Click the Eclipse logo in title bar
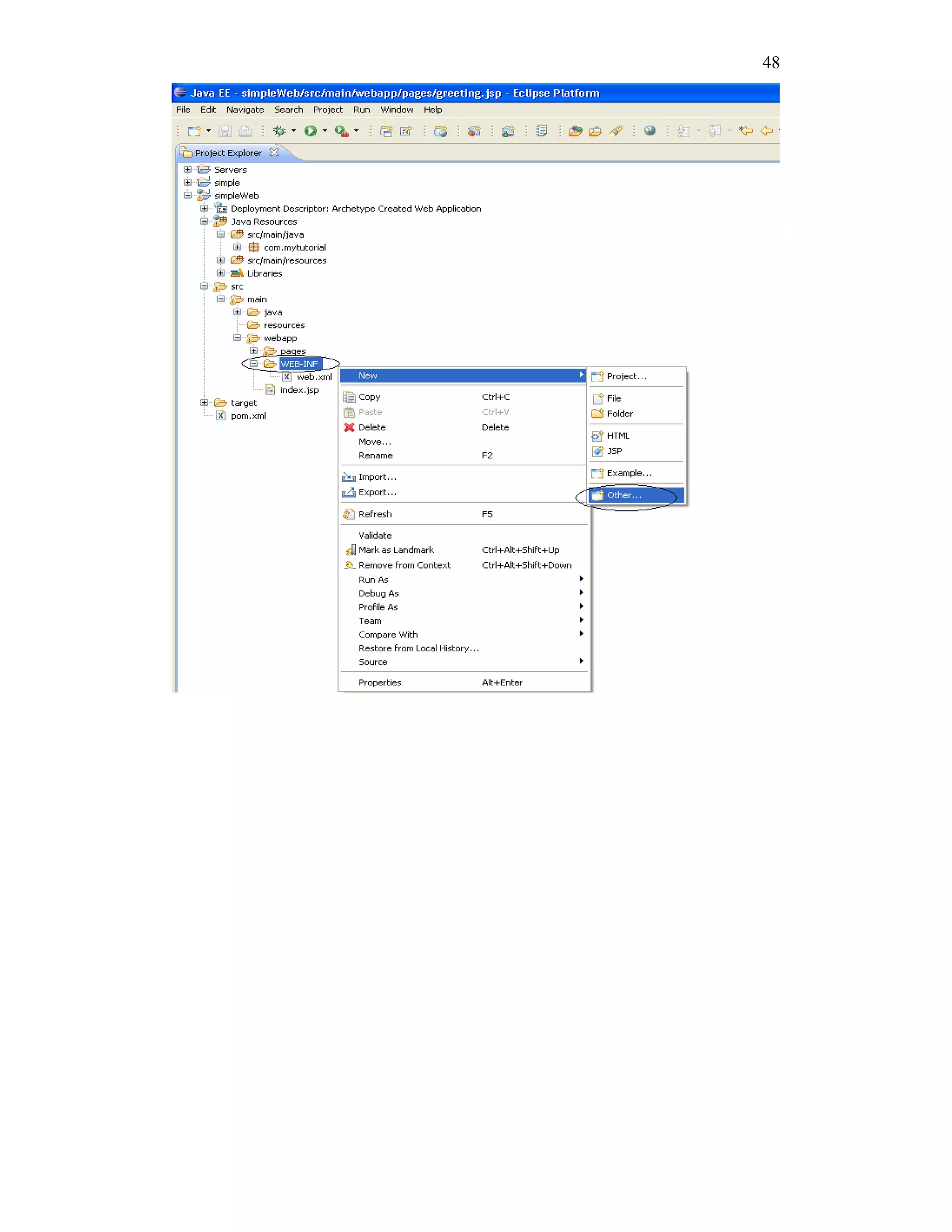This screenshot has width=952, height=1232. (x=180, y=92)
